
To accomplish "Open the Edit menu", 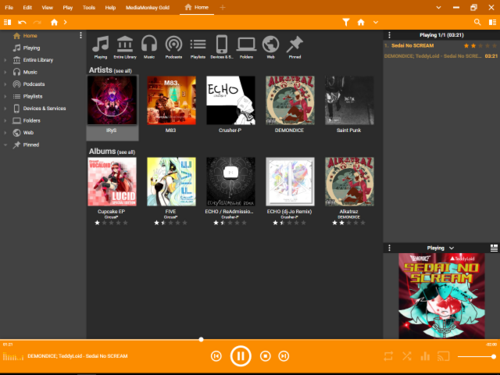I will pyautogui.click(x=27, y=7).
